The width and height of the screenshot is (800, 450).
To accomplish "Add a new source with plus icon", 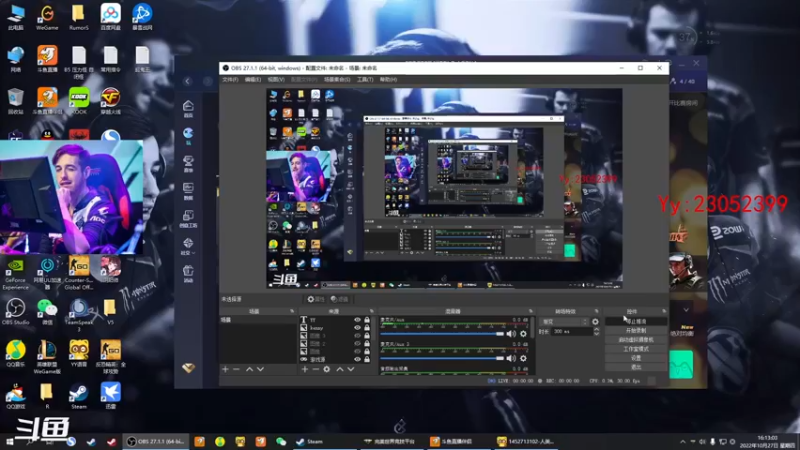I will click(x=305, y=369).
